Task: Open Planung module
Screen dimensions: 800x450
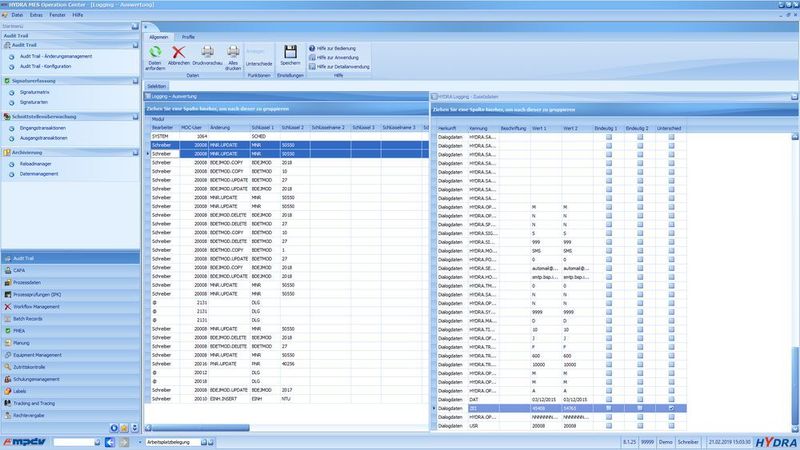Action: (70, 343)
